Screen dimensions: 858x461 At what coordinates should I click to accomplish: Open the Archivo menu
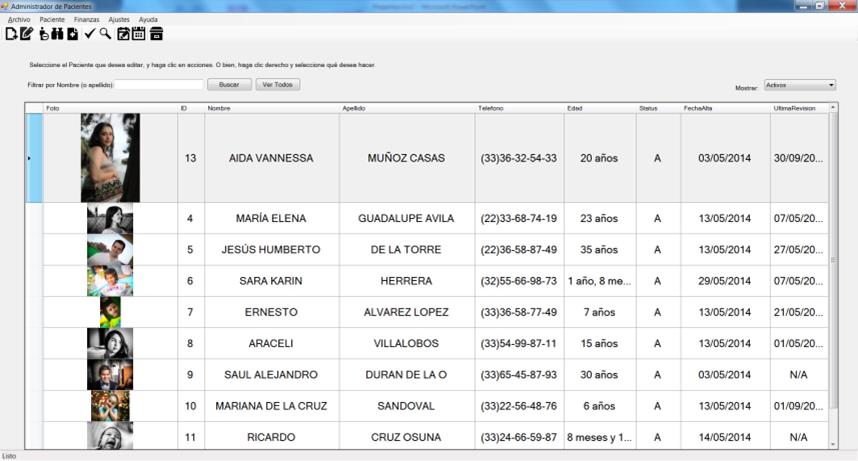19,19
